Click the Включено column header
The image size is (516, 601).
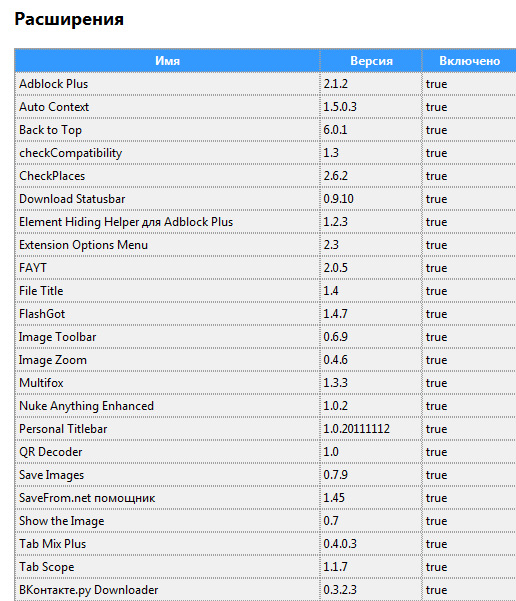[469, 61]
